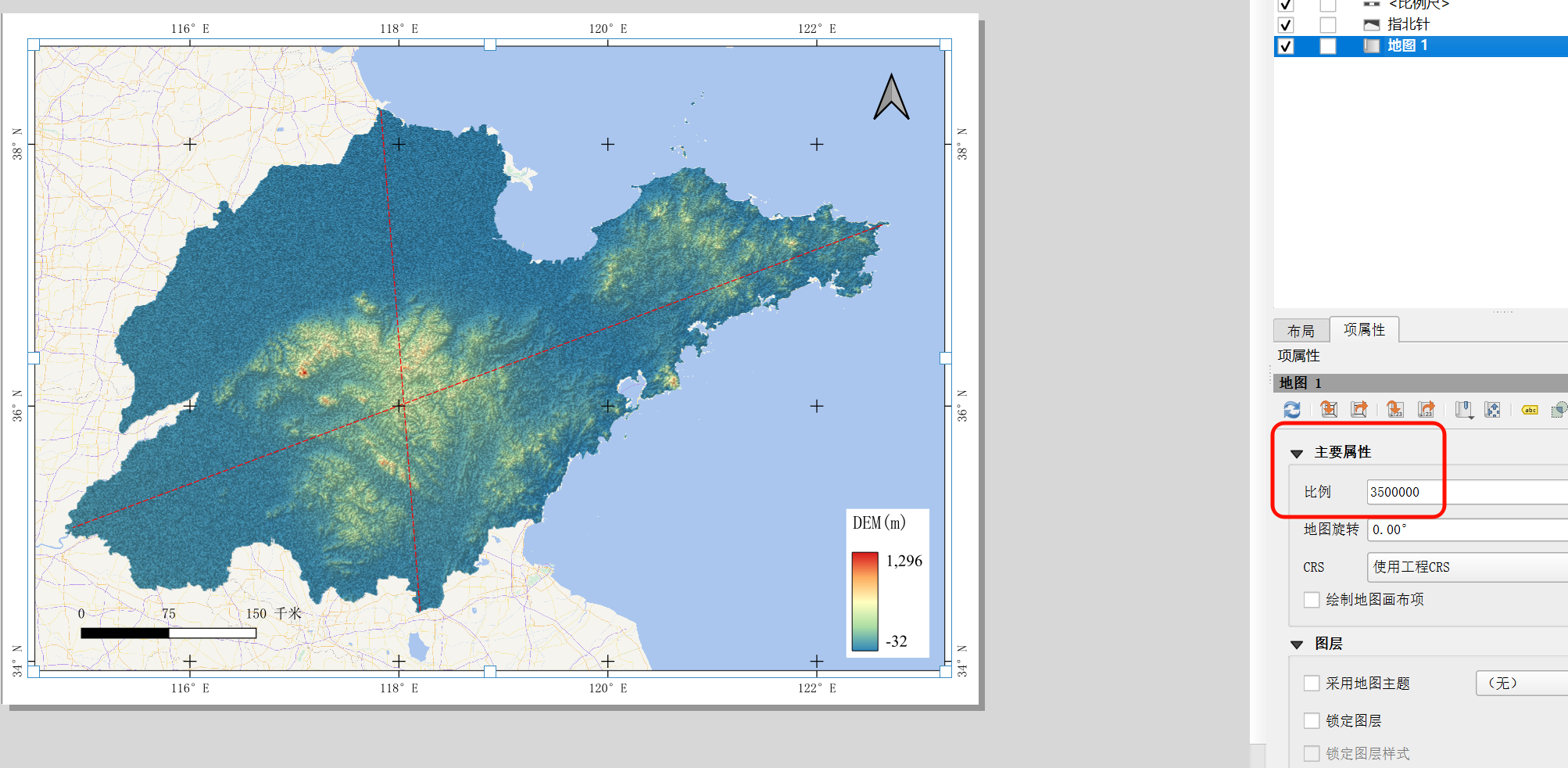Click the clipping settings icon
The image size is (1568, 768).
(x=1559, y=409)
